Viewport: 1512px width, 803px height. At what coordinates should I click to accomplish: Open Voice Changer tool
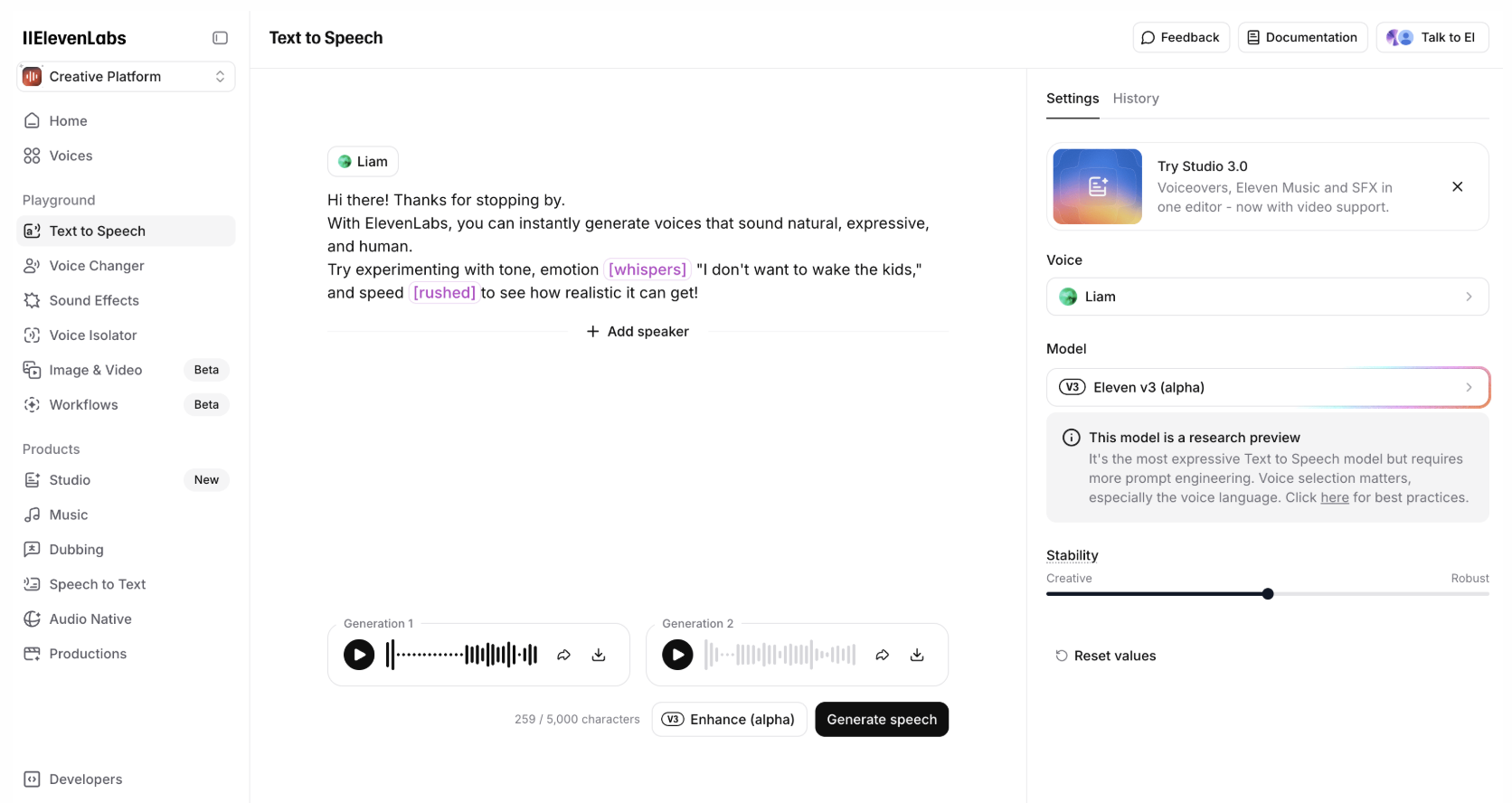(126, 266)
